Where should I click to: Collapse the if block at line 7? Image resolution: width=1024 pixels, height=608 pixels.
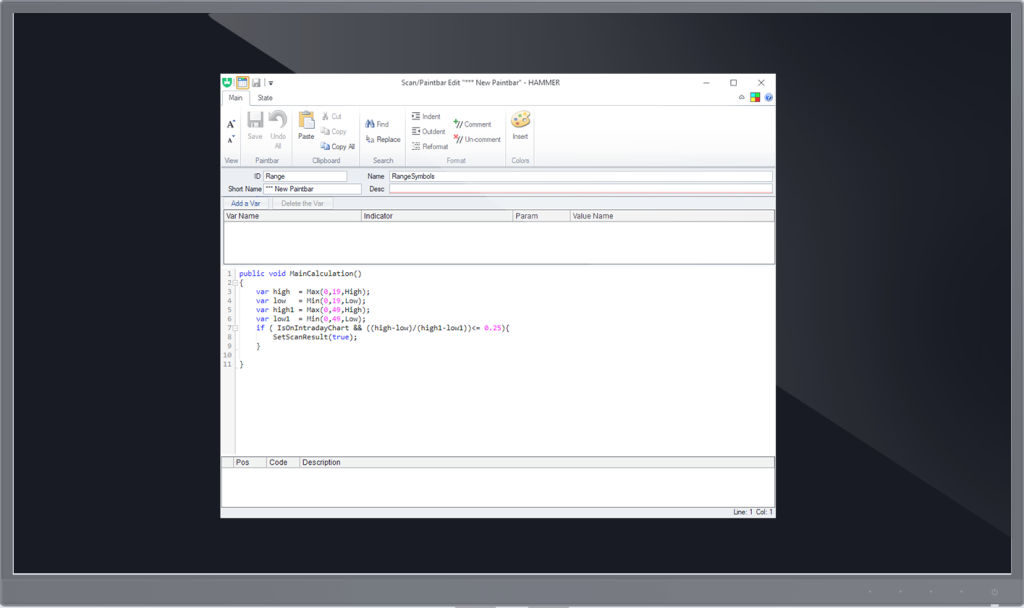(x=234, y=328)
